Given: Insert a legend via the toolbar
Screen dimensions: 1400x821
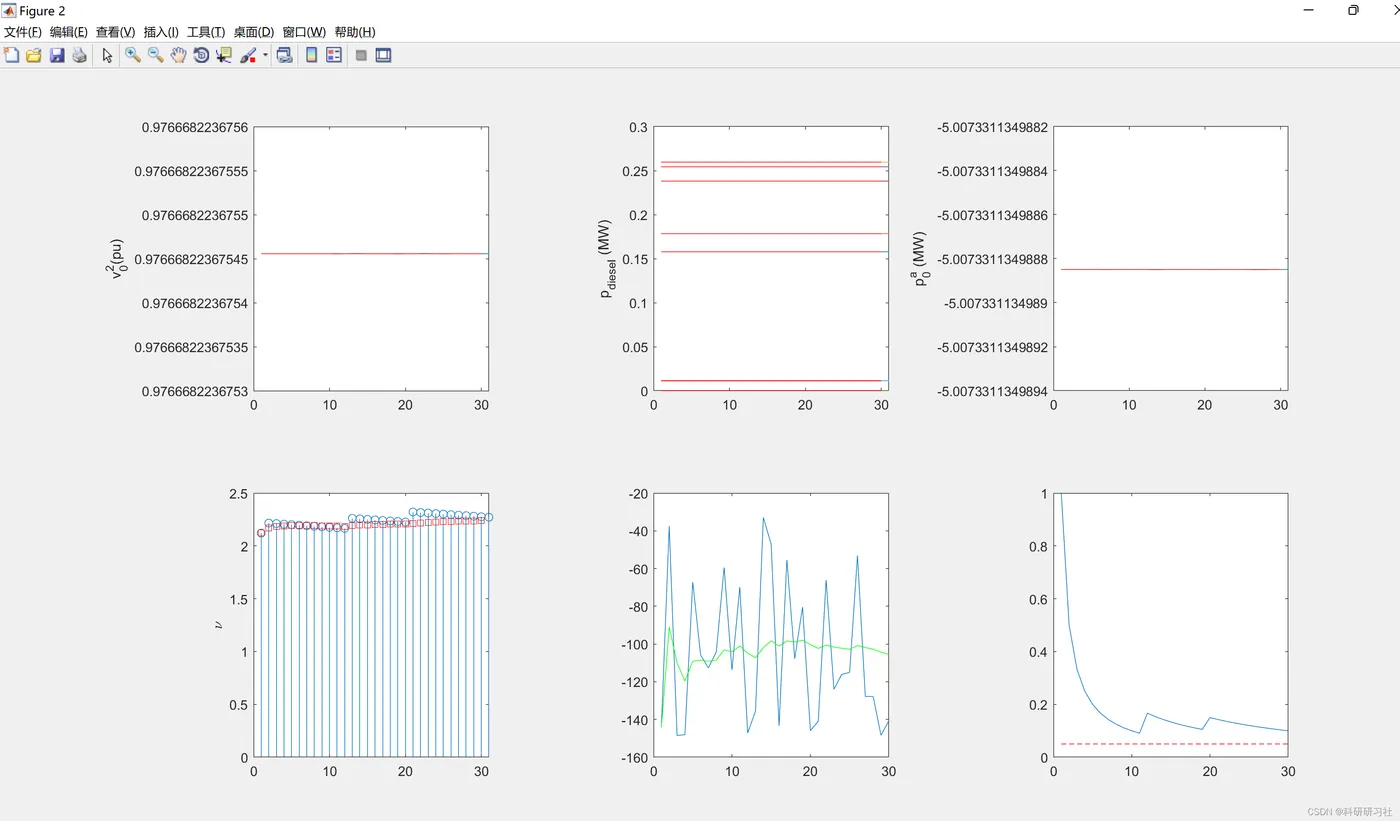Looking at the screenshot, I should click(334, 56).
